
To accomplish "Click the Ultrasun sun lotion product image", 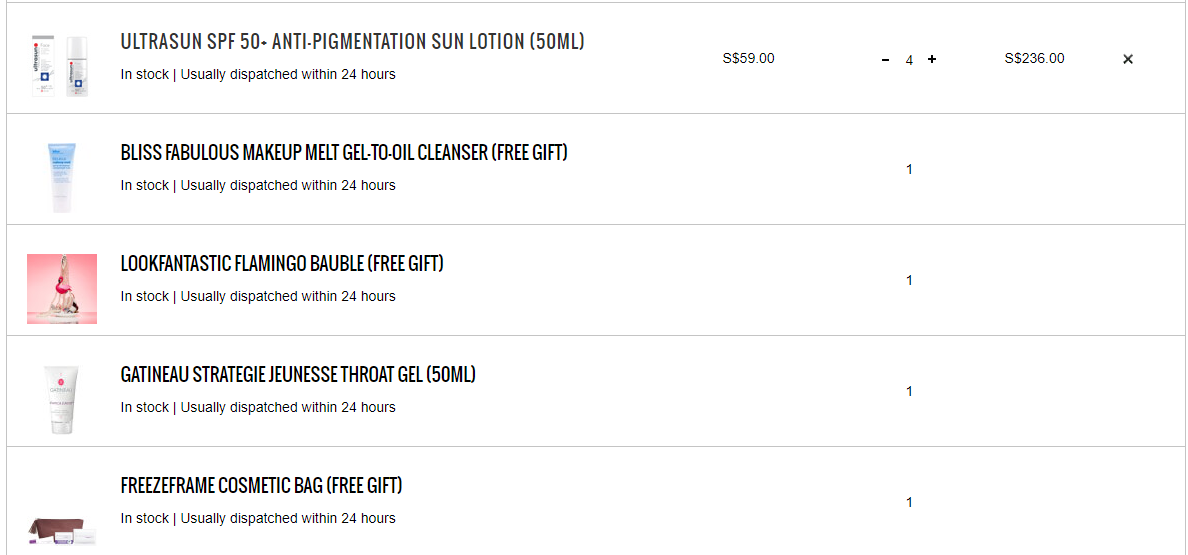I will coord(62,66).
